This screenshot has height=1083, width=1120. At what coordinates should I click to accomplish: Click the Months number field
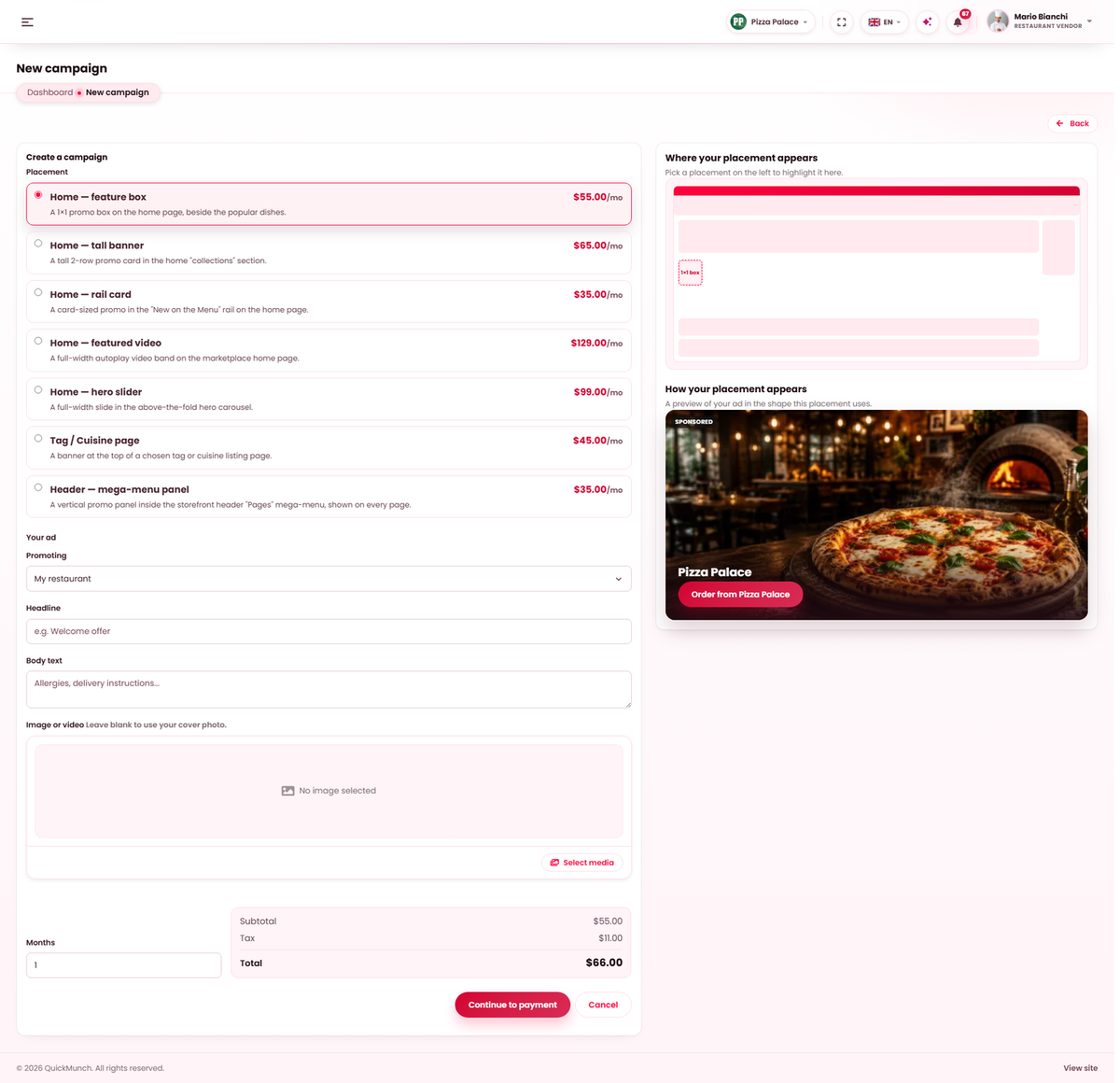(x=123, y=965)
